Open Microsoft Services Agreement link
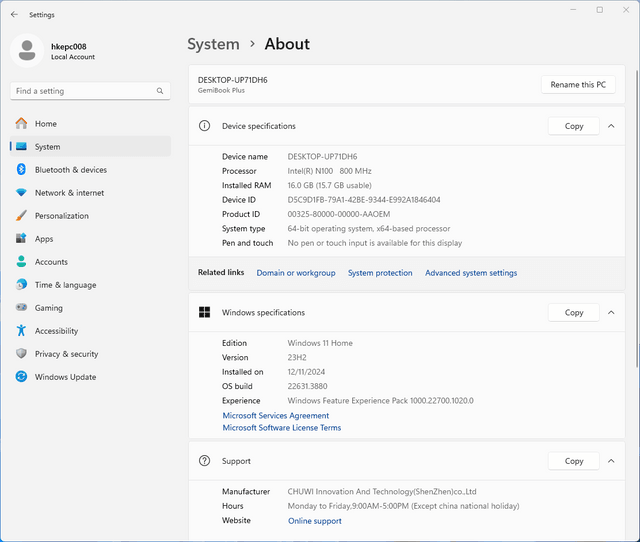Screen dimensions: 640x542 coord(276,415)
